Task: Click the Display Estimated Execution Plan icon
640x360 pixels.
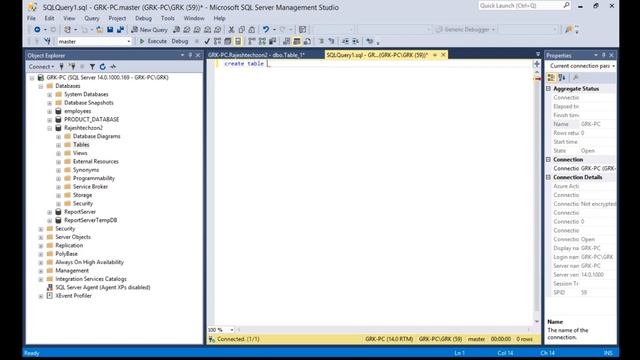Action: [x=218, y=41]
